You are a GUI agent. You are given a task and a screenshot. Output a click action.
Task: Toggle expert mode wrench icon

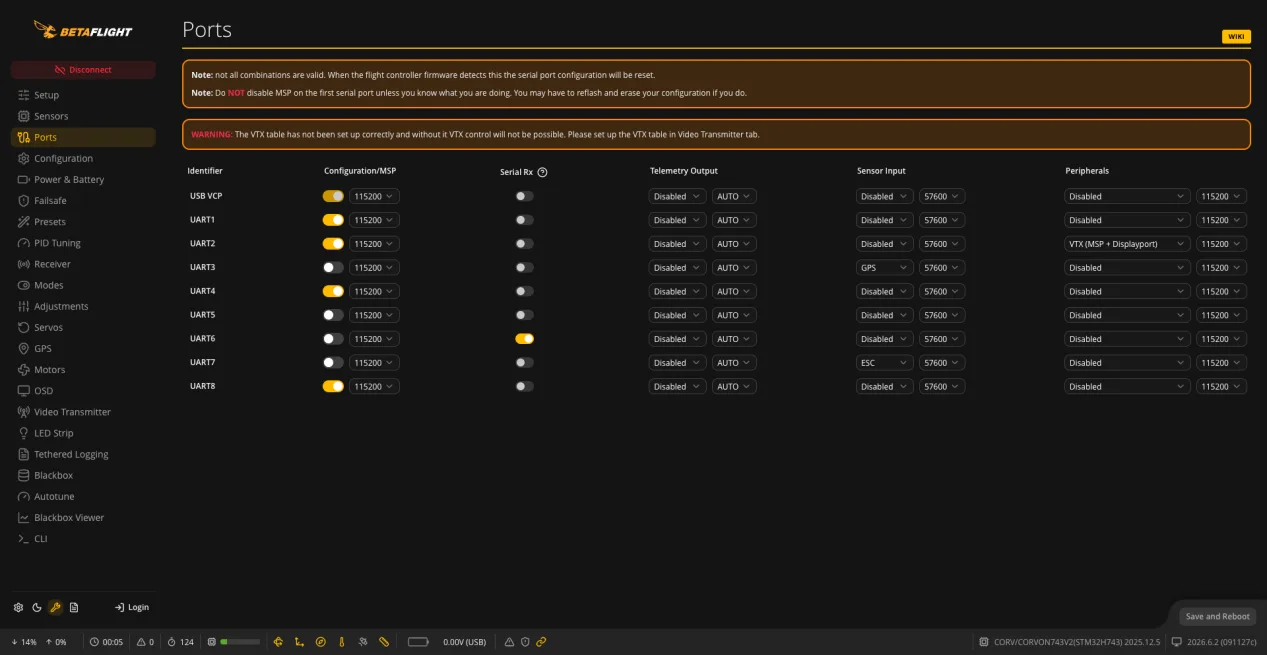point(56,607)
